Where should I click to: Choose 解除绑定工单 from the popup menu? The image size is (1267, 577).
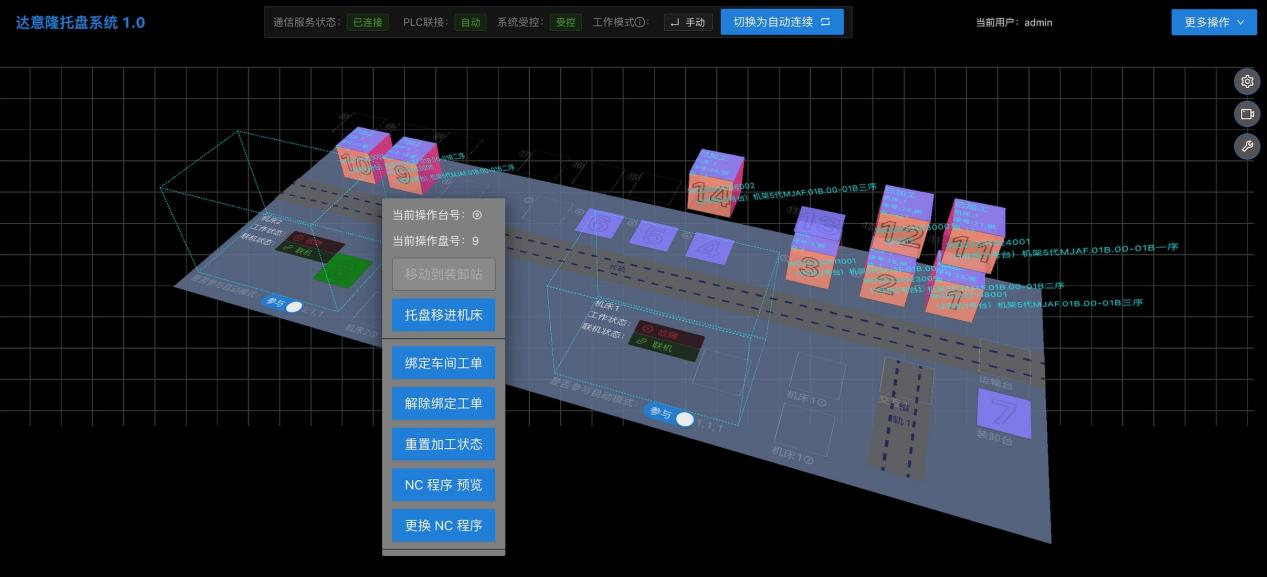(443, 403)
